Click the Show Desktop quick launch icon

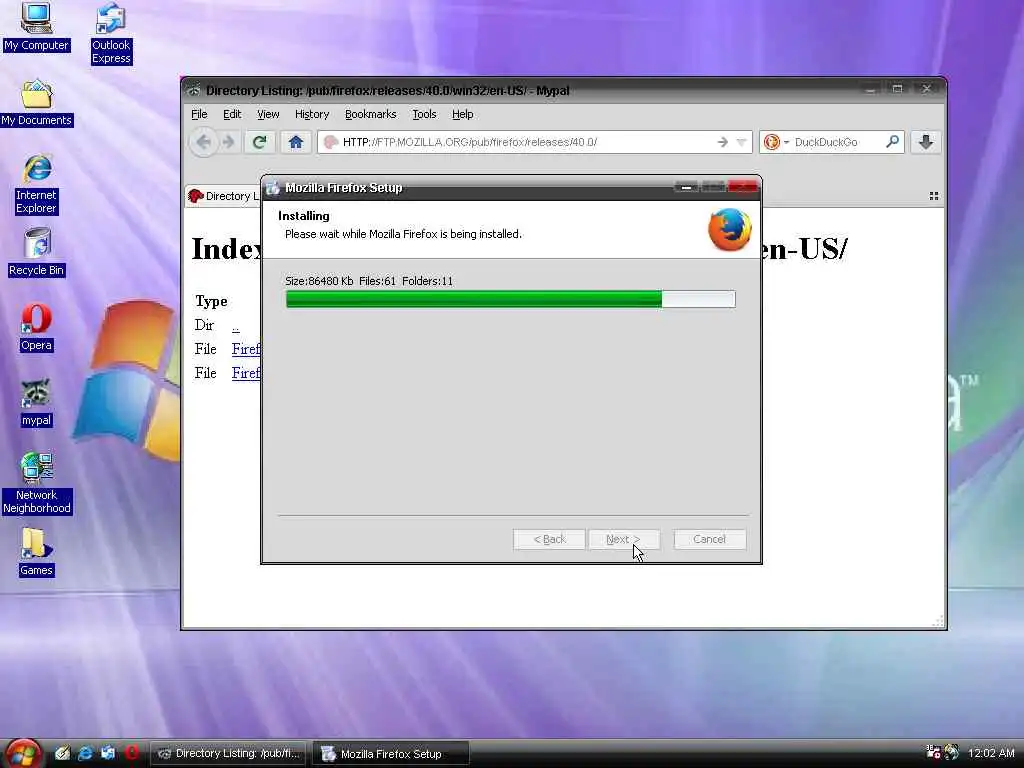point(62,754)
